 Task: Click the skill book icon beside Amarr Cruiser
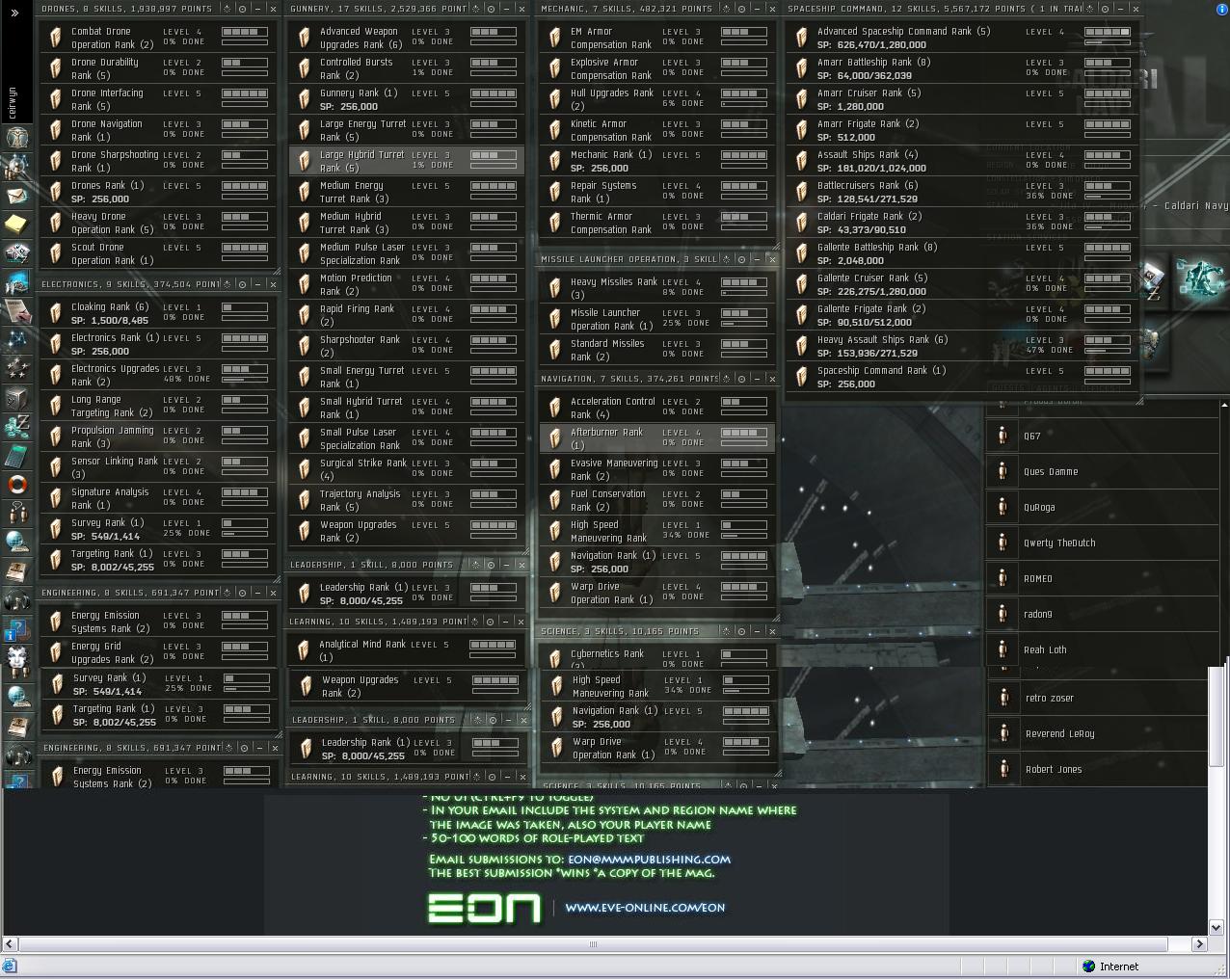coord(801,99)
